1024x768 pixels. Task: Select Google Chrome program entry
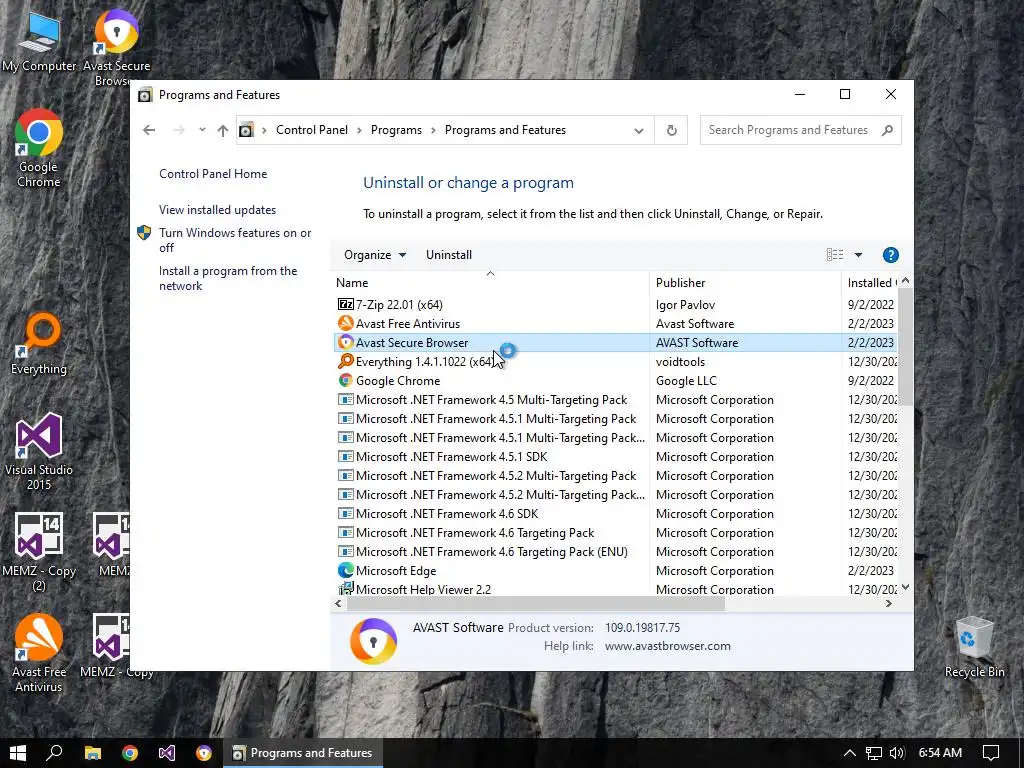(x=615, y=381)
